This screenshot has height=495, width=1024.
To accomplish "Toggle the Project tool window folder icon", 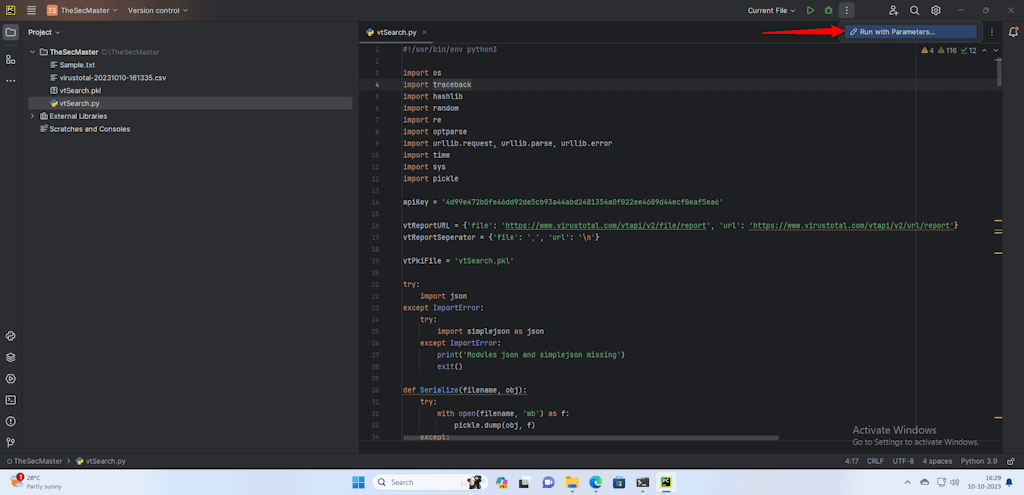I will pyautogui.click(x=10, y=32).
